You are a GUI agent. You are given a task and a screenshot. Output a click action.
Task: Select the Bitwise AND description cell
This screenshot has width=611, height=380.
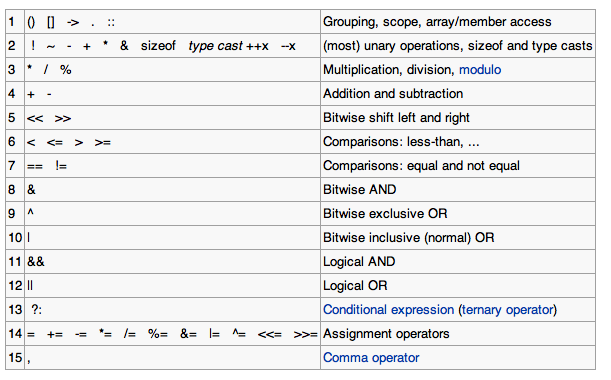tap(458, 190)
